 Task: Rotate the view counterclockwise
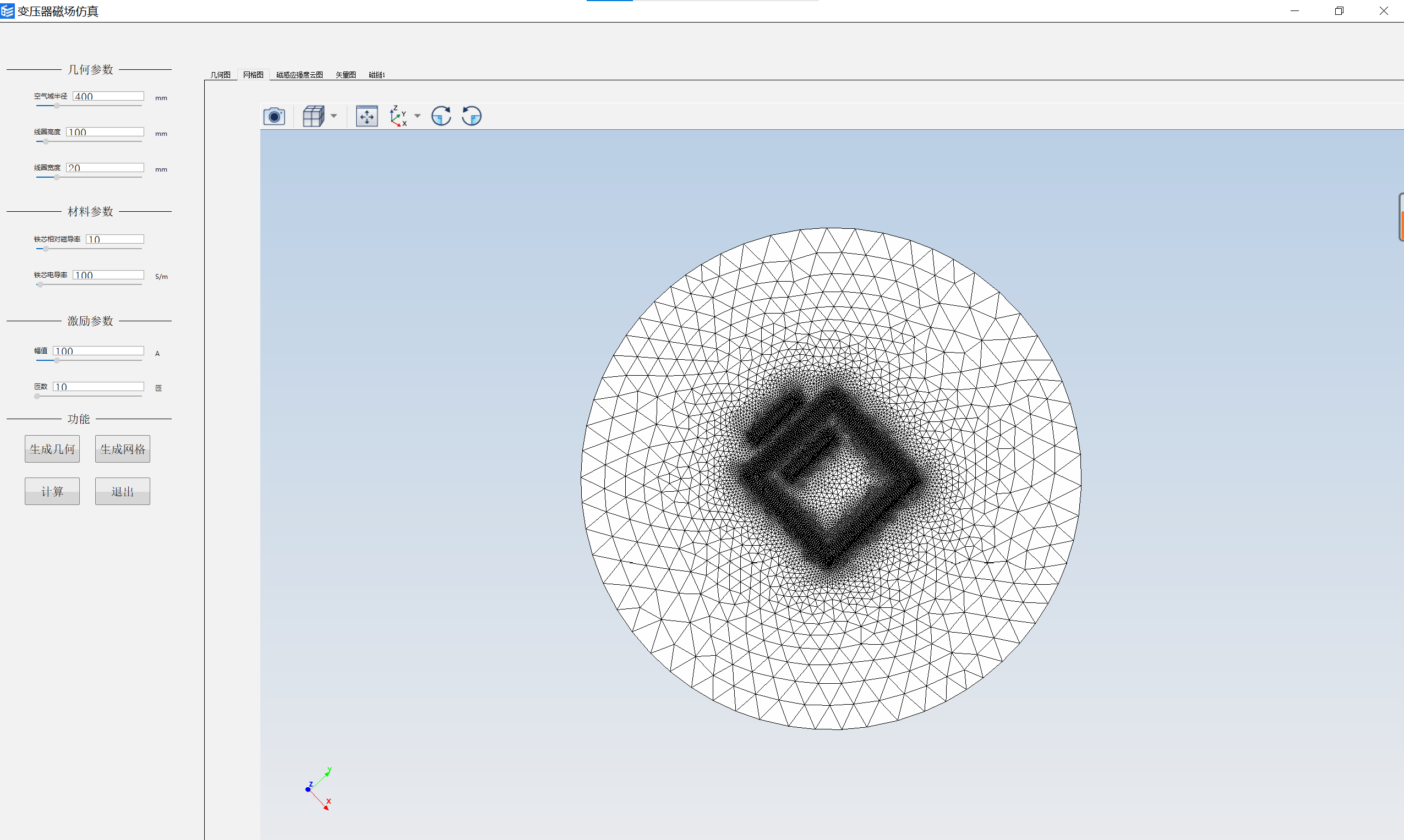(x=472, y=116)
